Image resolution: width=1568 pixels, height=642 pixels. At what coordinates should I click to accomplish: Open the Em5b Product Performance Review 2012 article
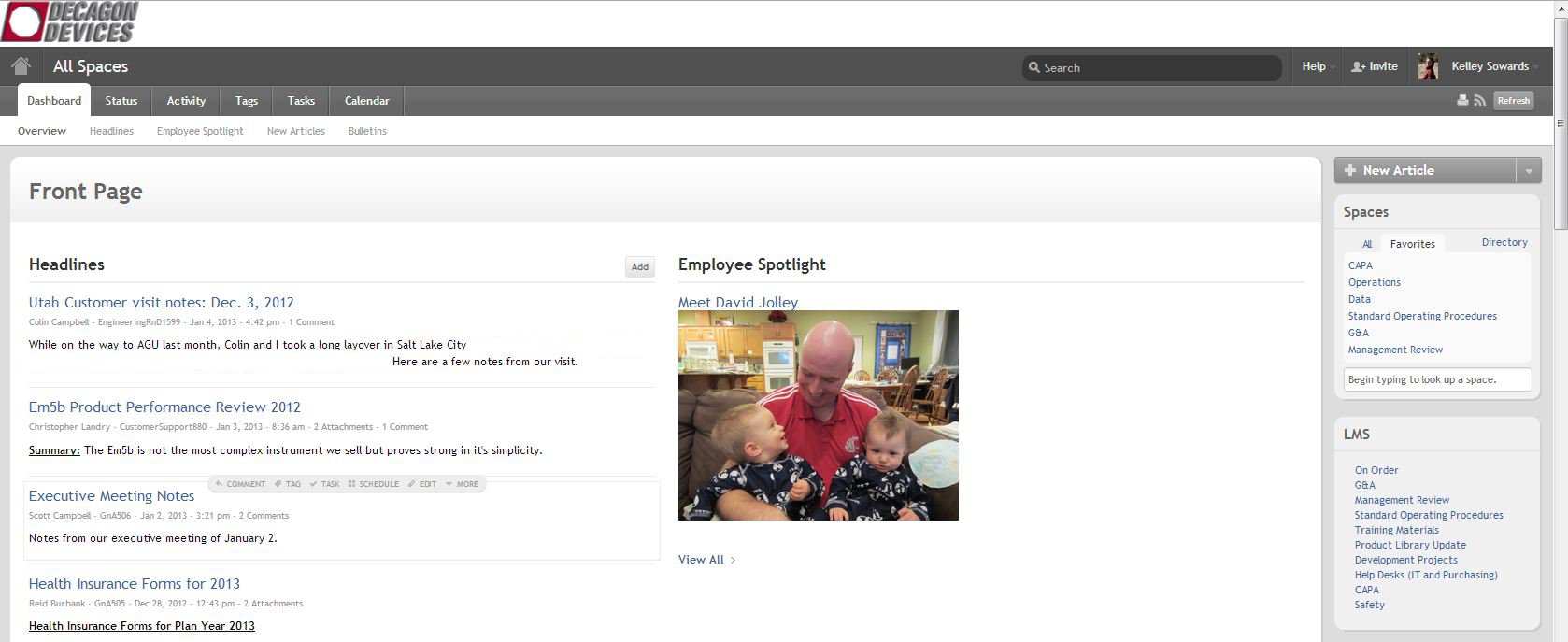(x=164, y=407)
